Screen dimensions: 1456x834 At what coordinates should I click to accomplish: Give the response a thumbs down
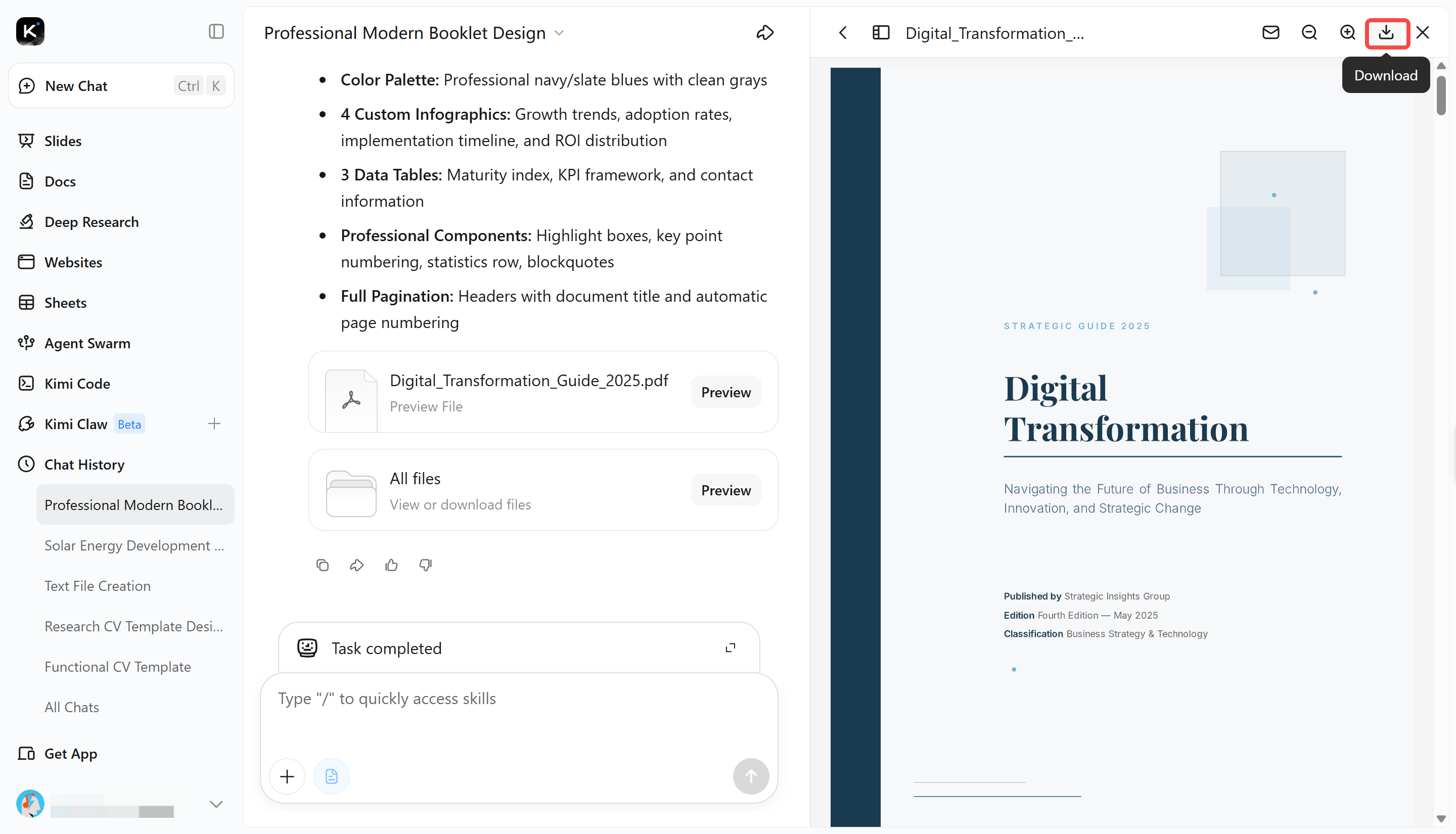[425, 565]
